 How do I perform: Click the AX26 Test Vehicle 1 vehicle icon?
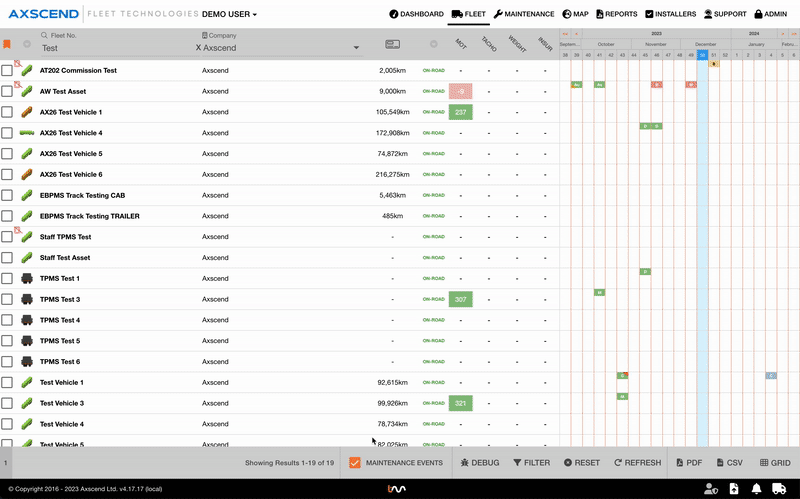(x=28, y=112)
